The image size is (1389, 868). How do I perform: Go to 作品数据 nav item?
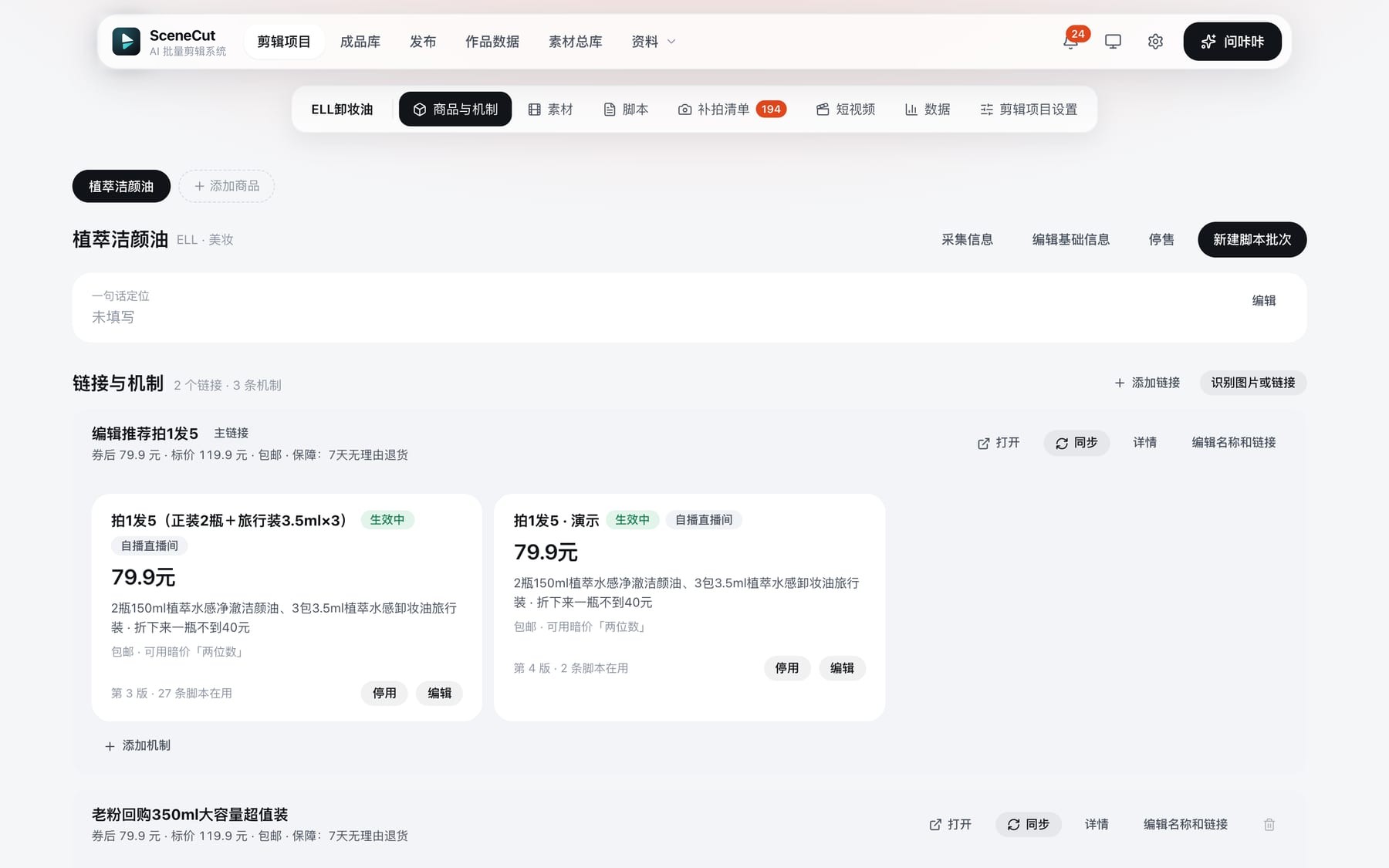point(492,42)
